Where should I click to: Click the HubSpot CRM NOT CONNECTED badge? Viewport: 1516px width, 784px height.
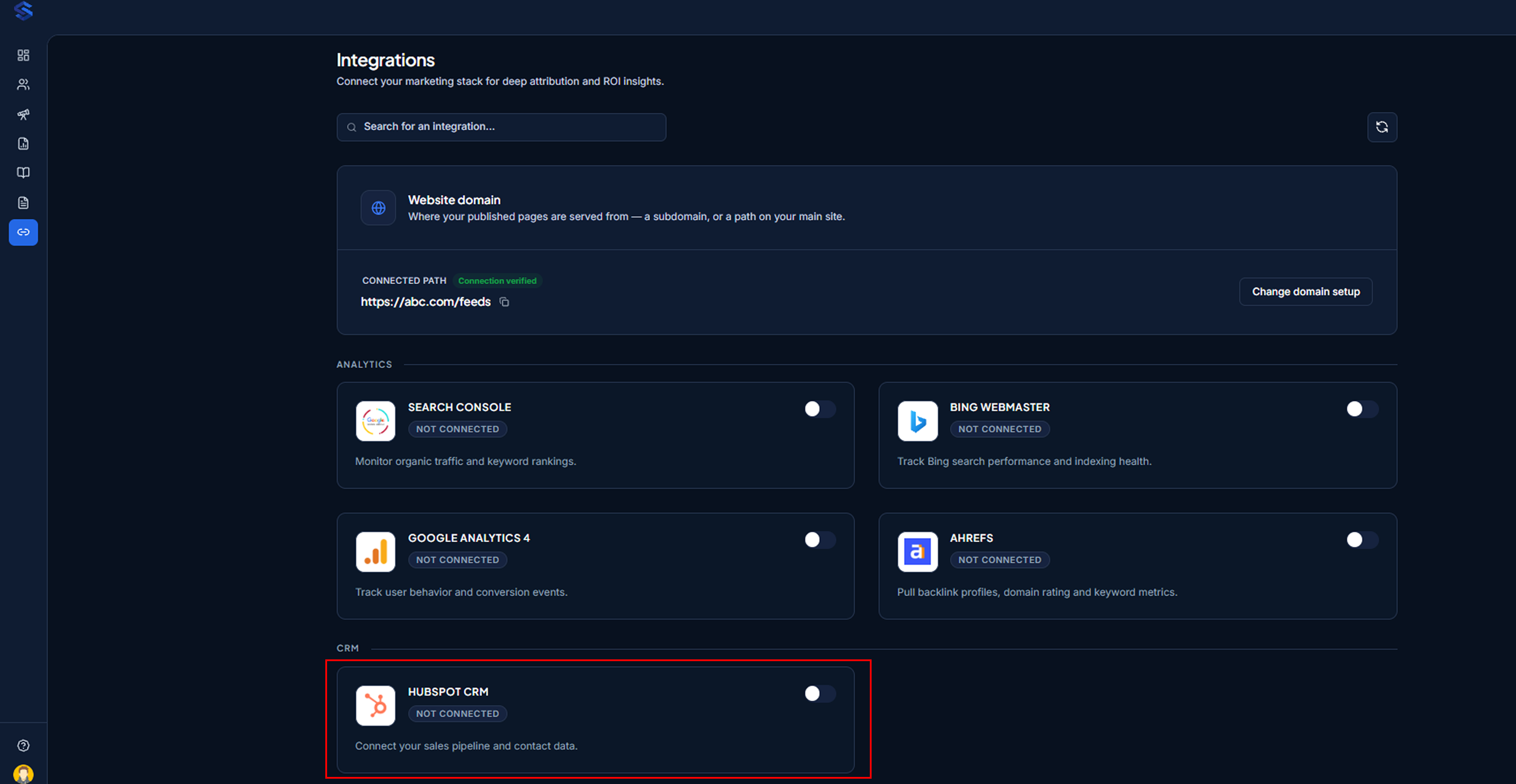pos(457,713)
